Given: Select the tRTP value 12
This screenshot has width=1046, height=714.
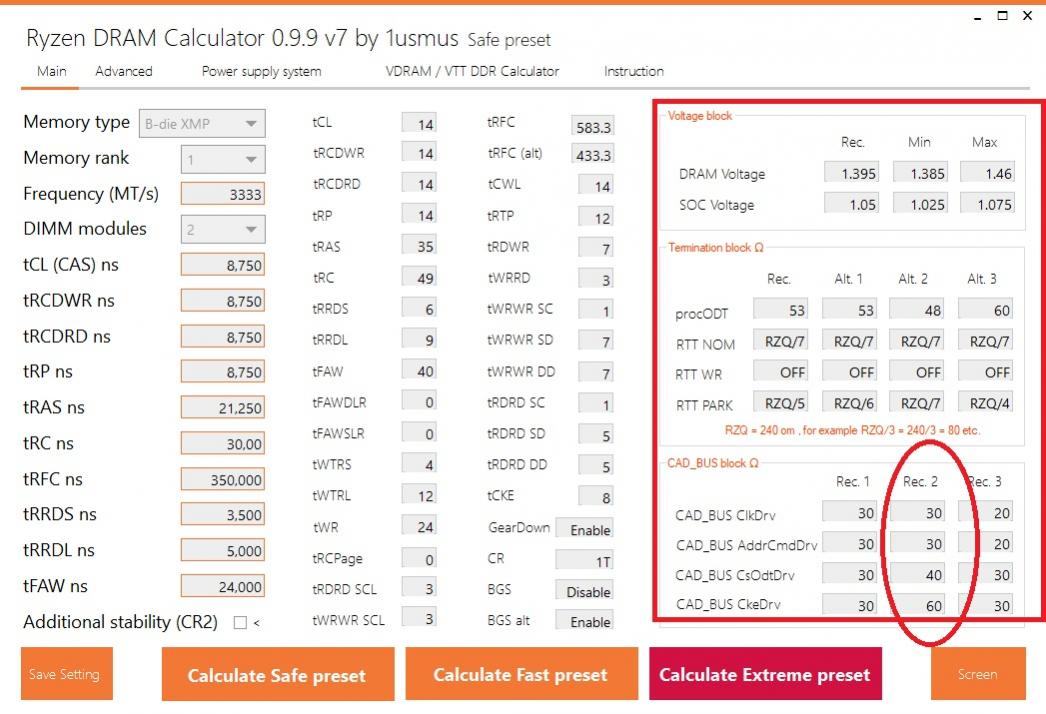Looking at the screenshot, I should point(596,218).
